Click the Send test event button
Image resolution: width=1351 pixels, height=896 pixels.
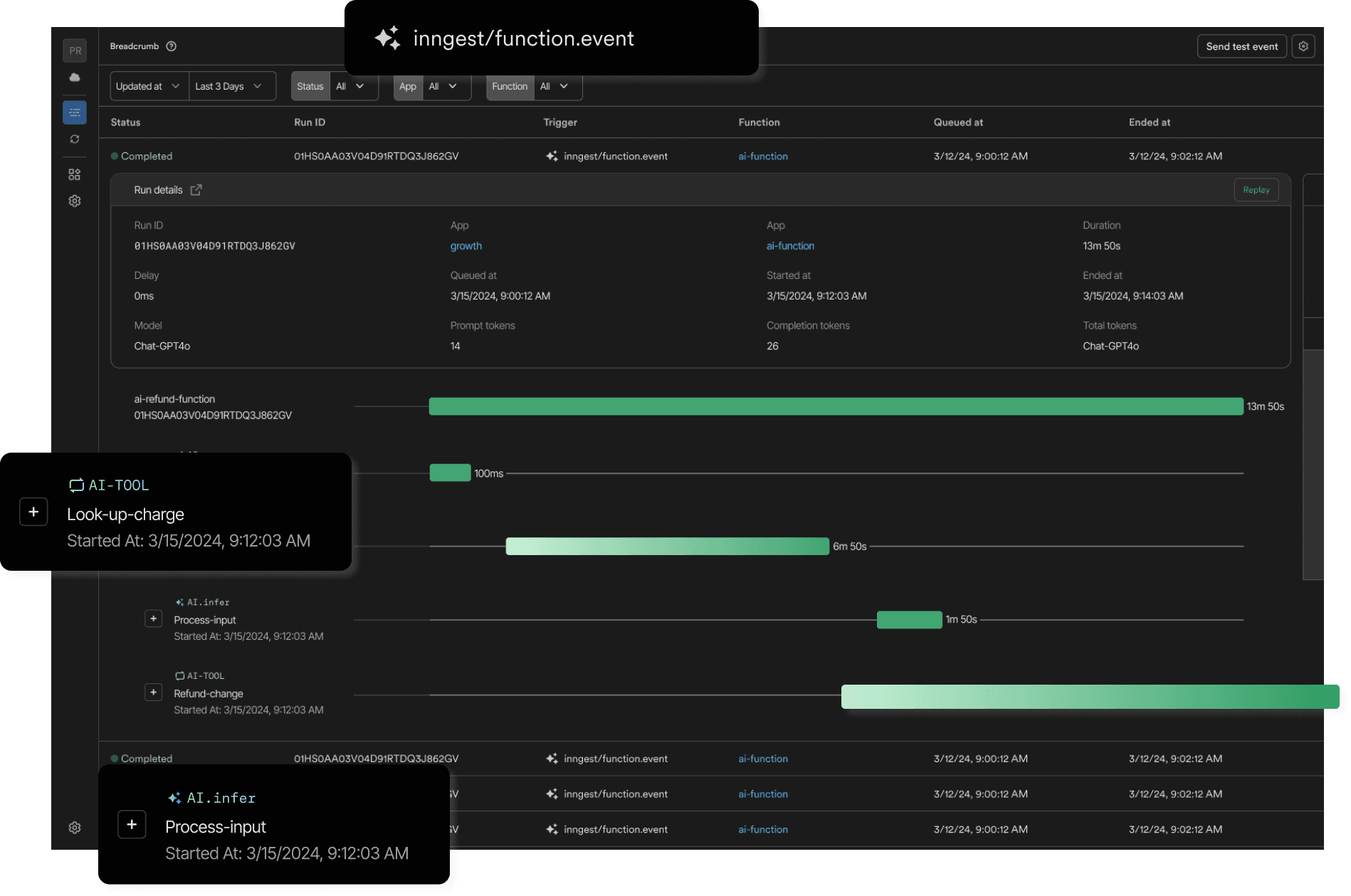click(1241, 46)
